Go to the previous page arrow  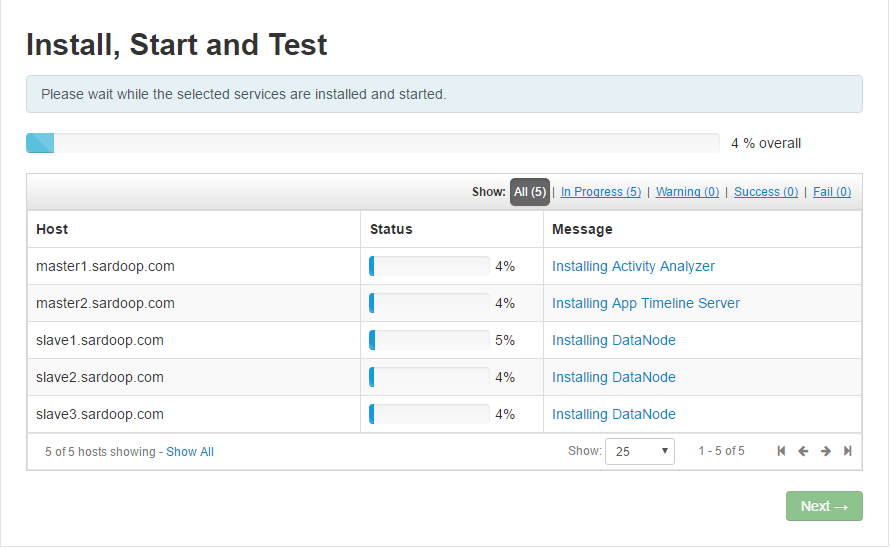click(x=803, y=451)
